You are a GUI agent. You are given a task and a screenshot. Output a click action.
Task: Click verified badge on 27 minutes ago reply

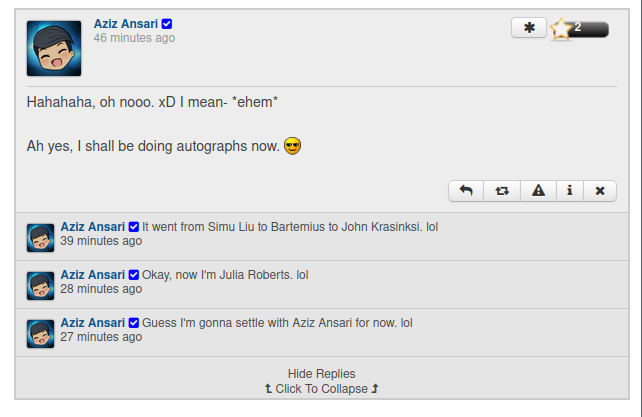click(133, 322)
